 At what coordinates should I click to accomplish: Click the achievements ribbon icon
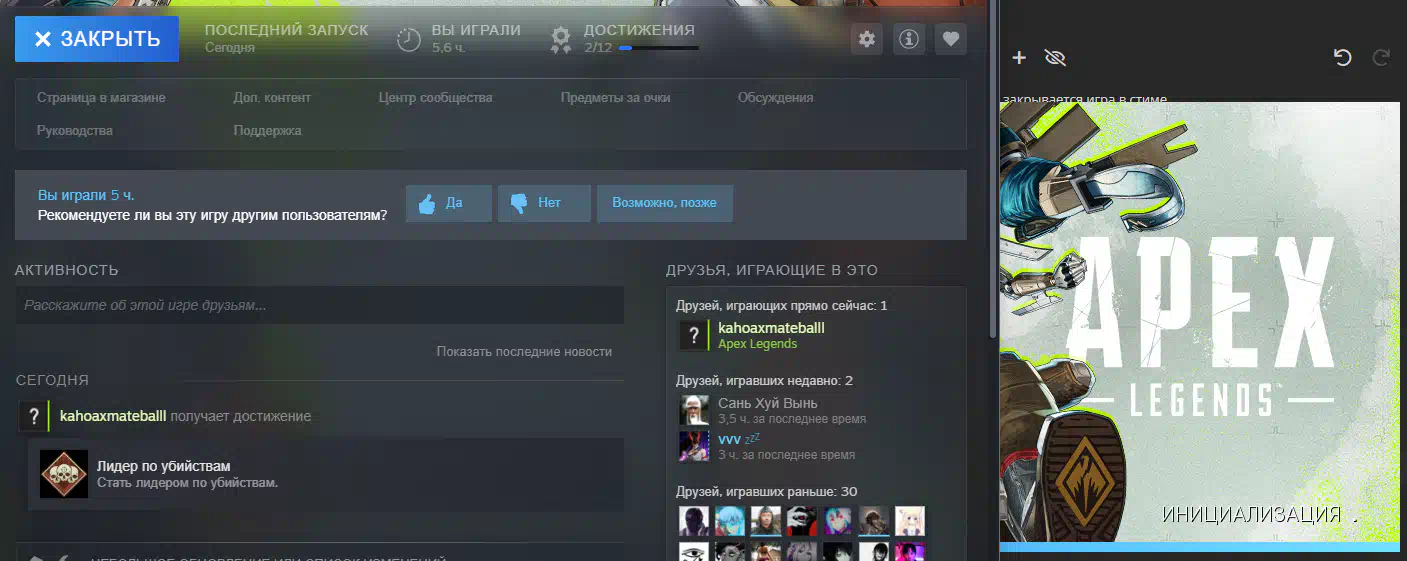562,39
